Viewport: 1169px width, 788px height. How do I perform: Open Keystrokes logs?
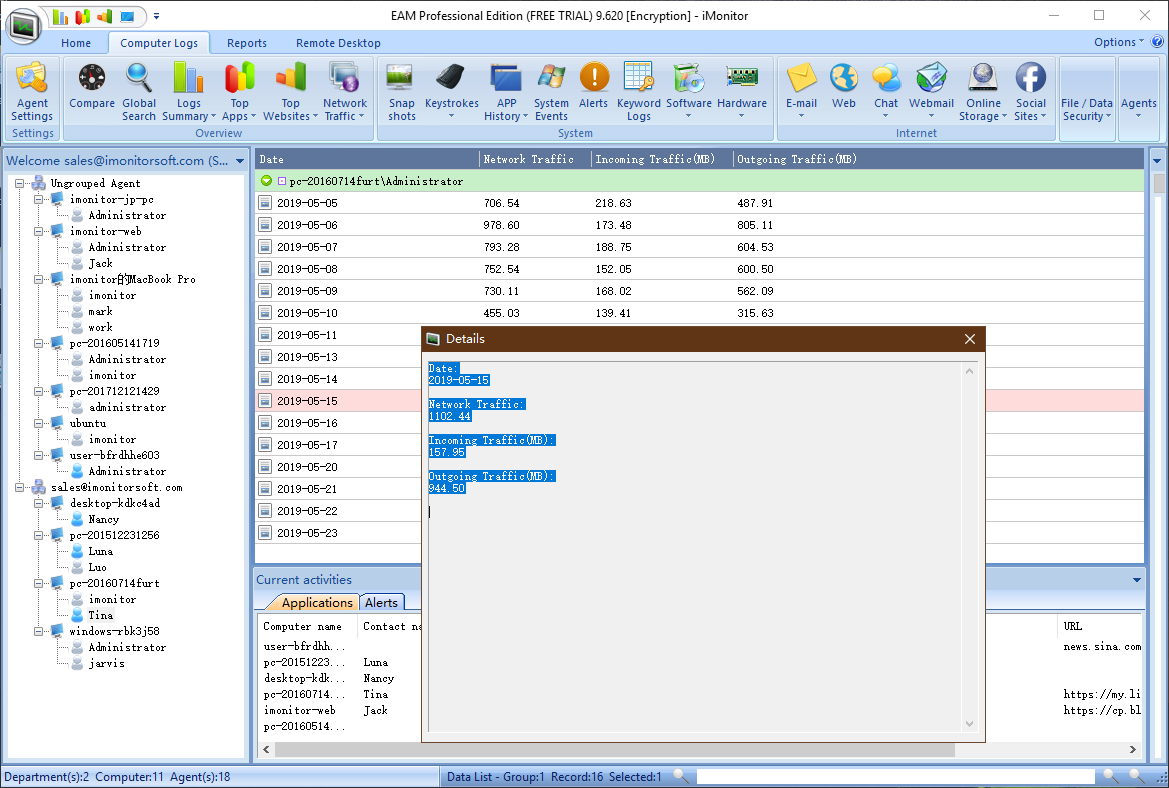click(451, 92)
